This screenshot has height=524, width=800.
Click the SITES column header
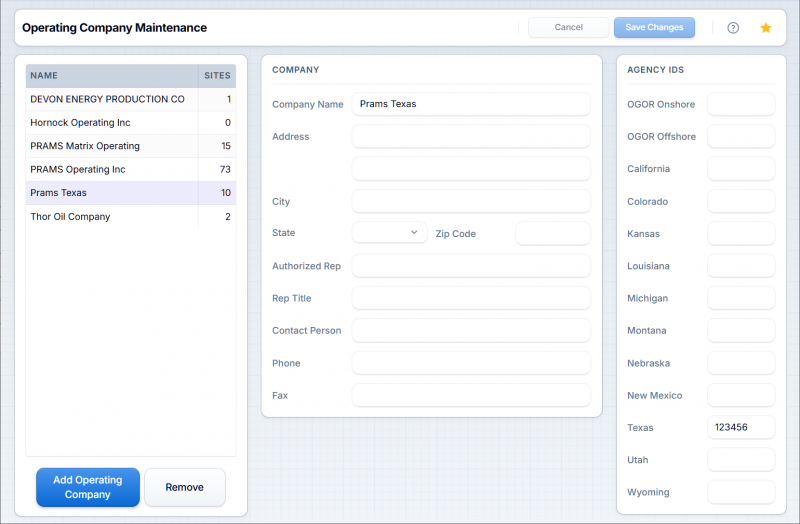point(217,76)
